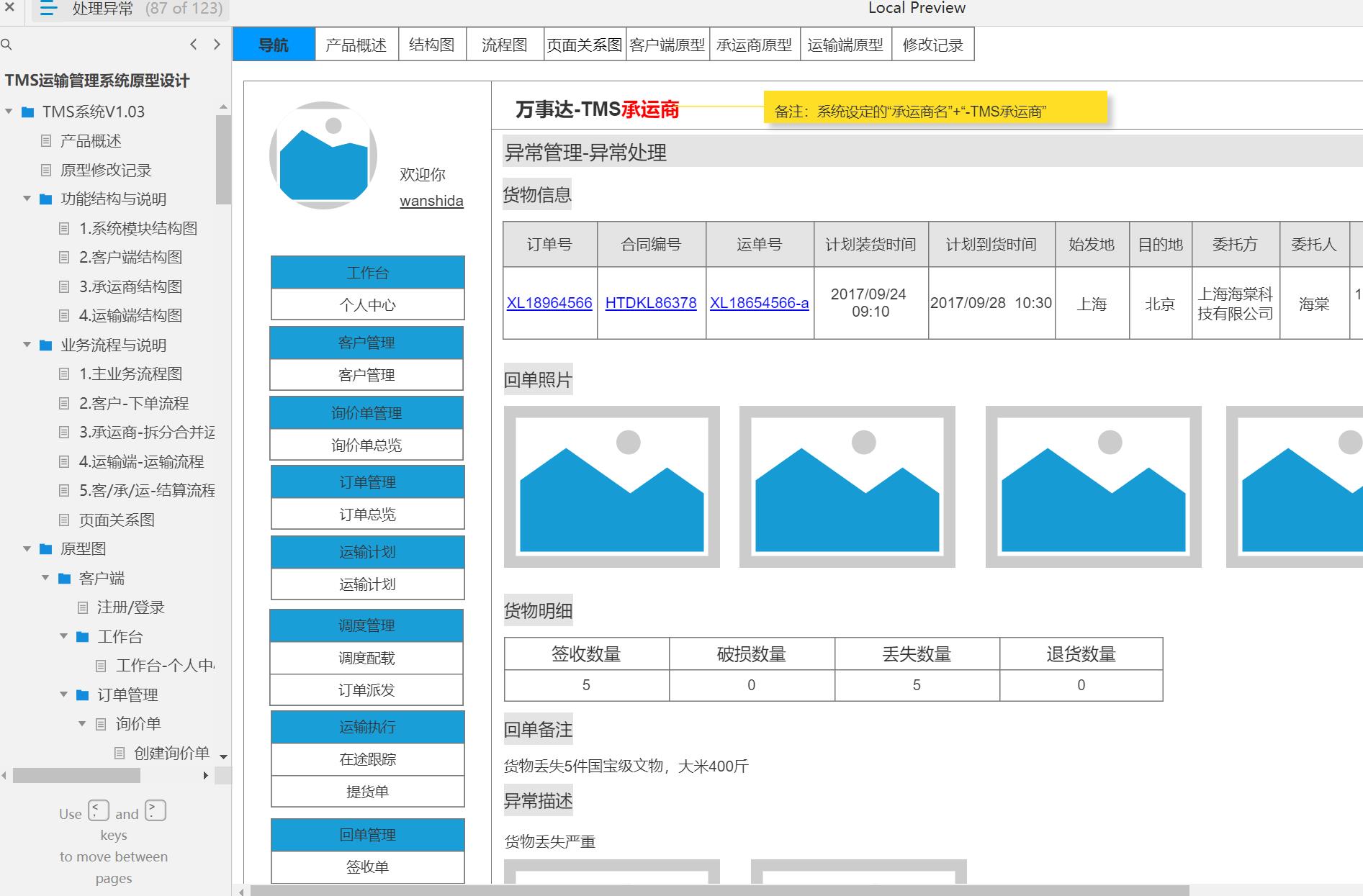Click folder icon of 功能结构与说明
The image size is (1363, 896).
pyautogui.click(x=46, y=199)
